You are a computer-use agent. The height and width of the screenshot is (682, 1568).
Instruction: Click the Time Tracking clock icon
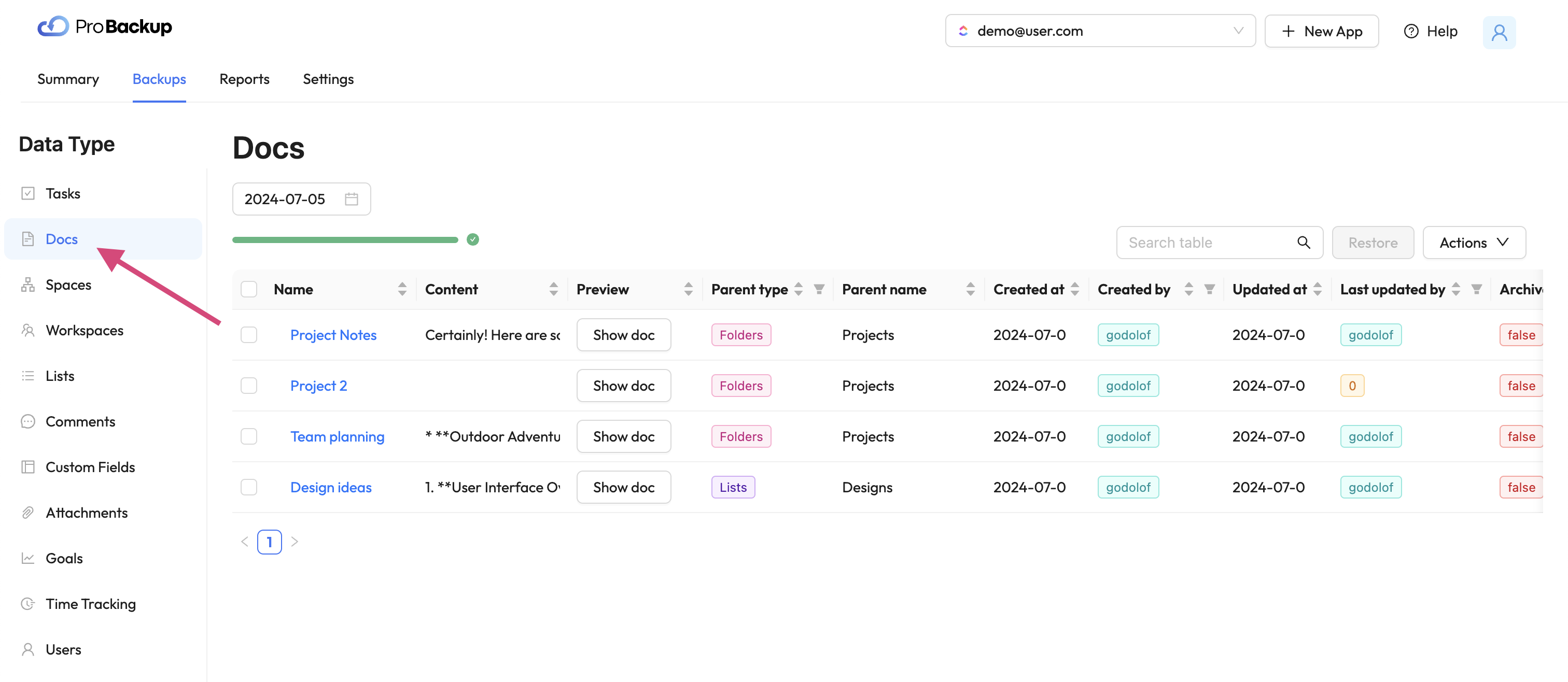(28, 604)
